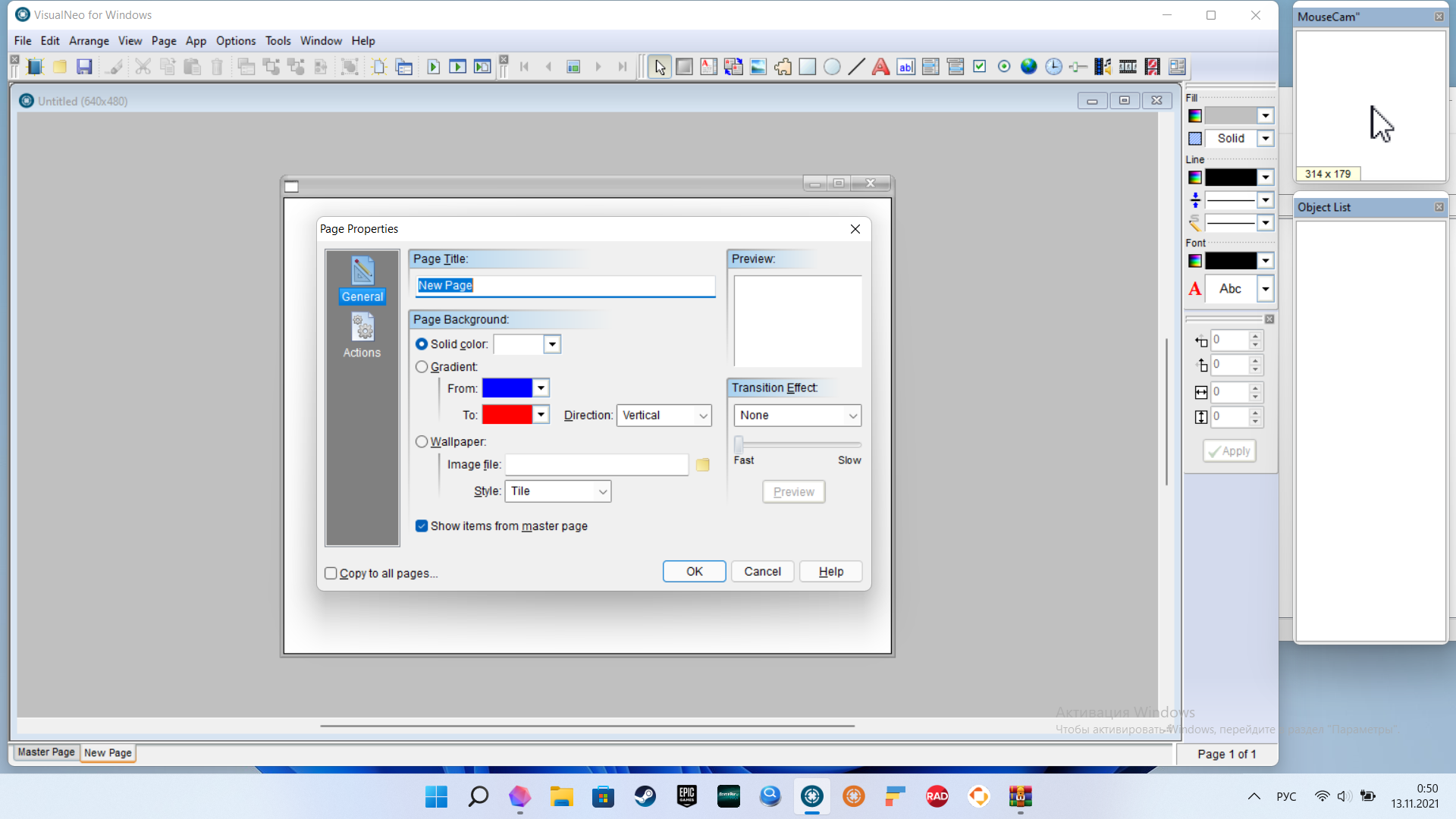Open File Explorer from taskbar
Screen dimensions: 1456x819
561,797
